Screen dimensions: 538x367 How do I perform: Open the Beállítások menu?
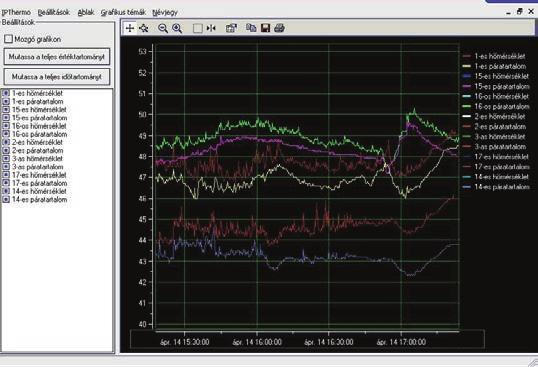pos(54,12)
